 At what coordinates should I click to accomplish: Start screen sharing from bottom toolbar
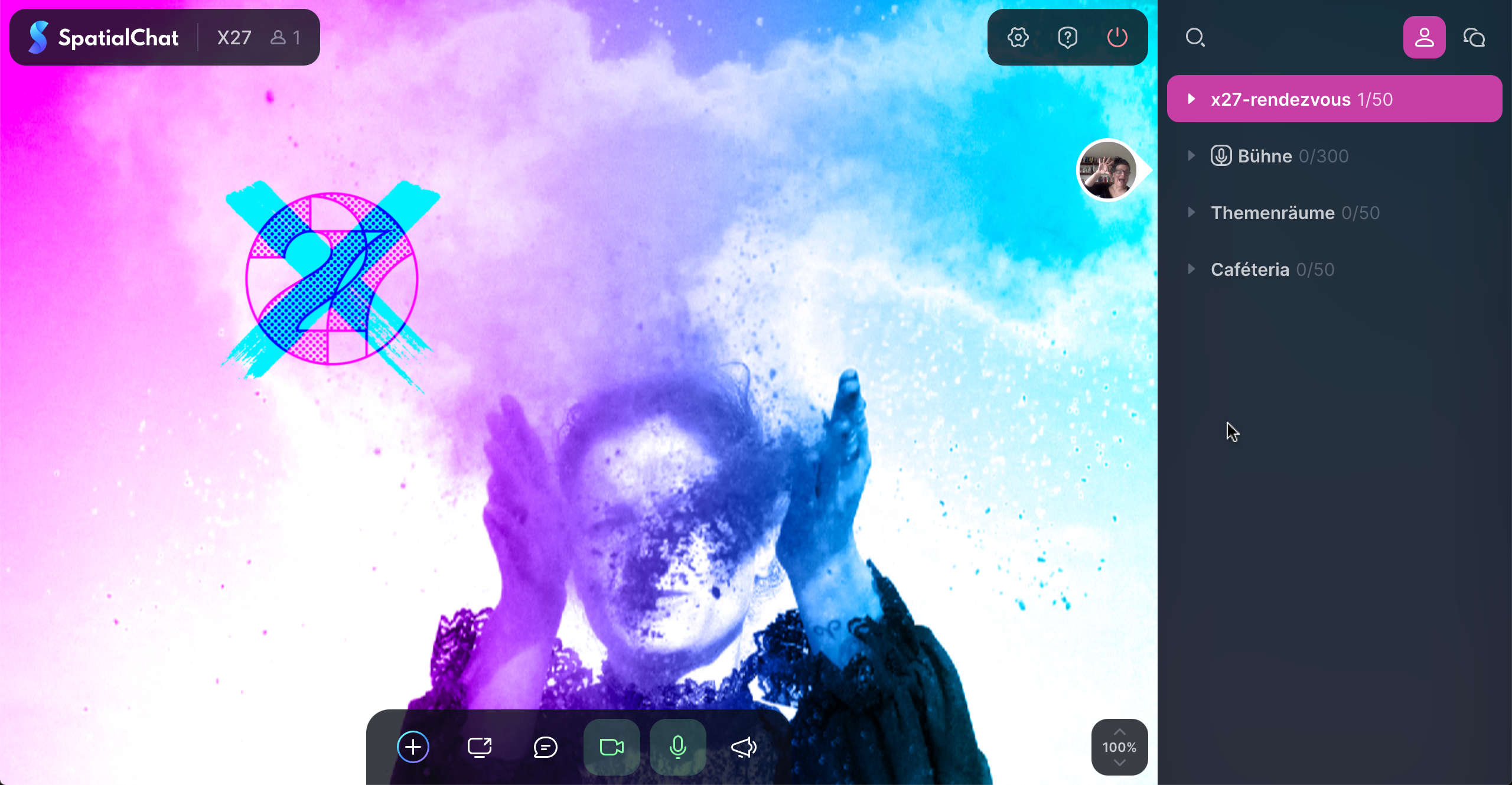click(x=479, y=747)
